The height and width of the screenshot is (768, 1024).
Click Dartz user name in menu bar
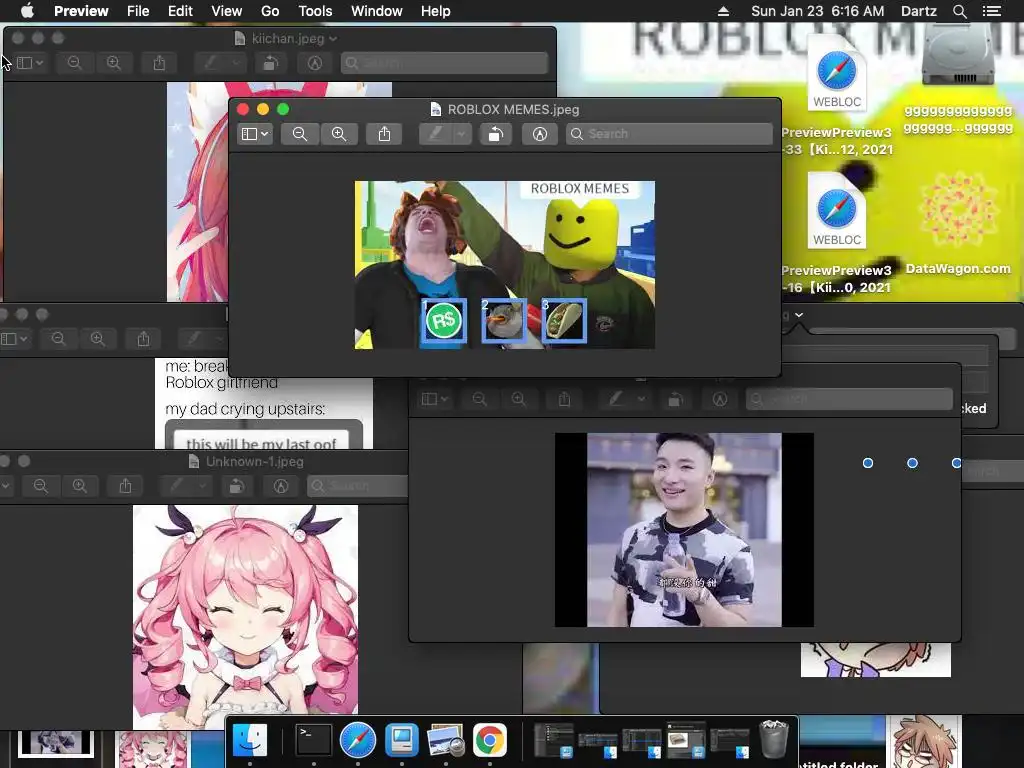918,11
